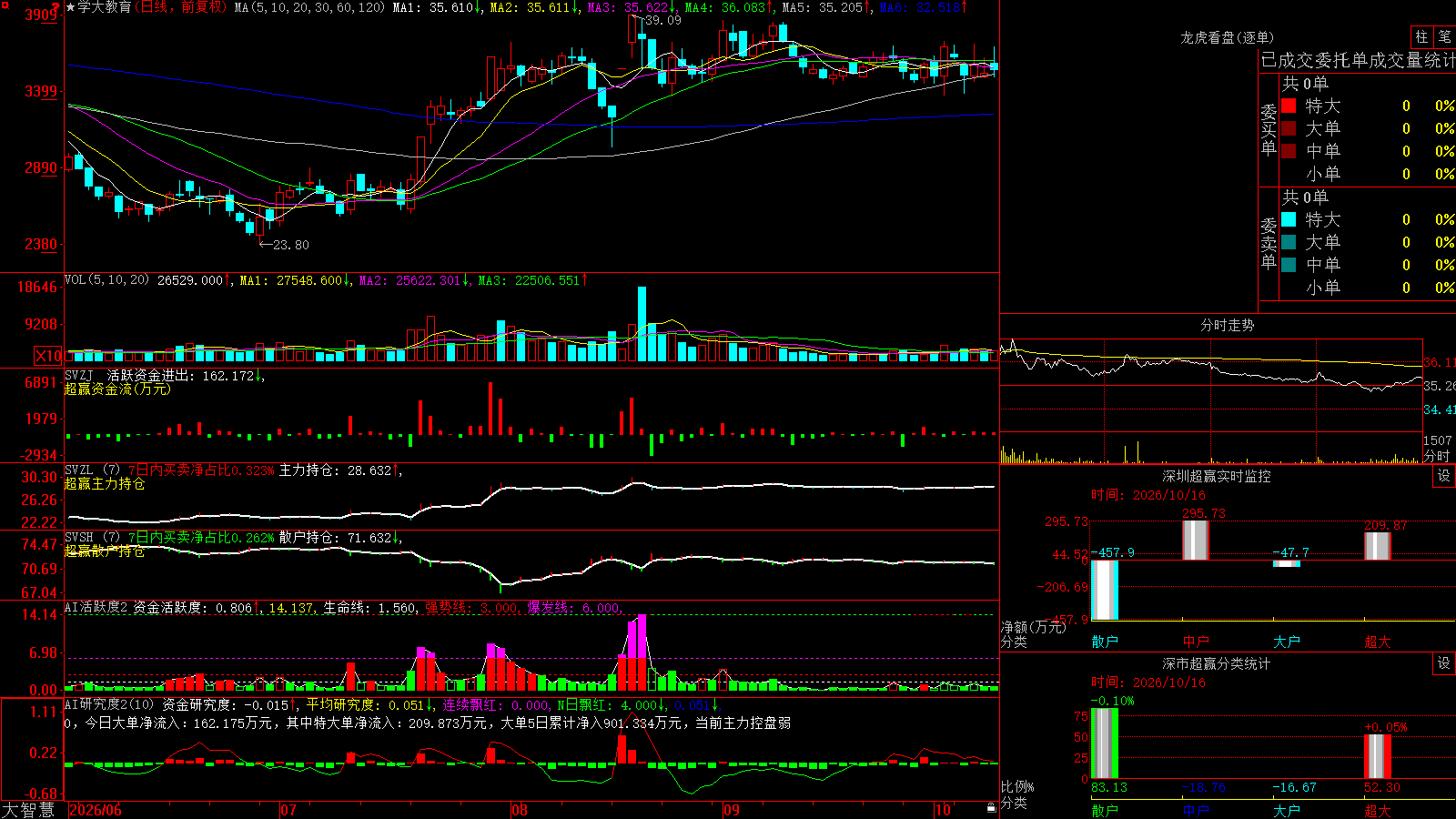Click the 超赢主力持仓 indicator name
1456x819 pixels.
click(x=105, y=484)
